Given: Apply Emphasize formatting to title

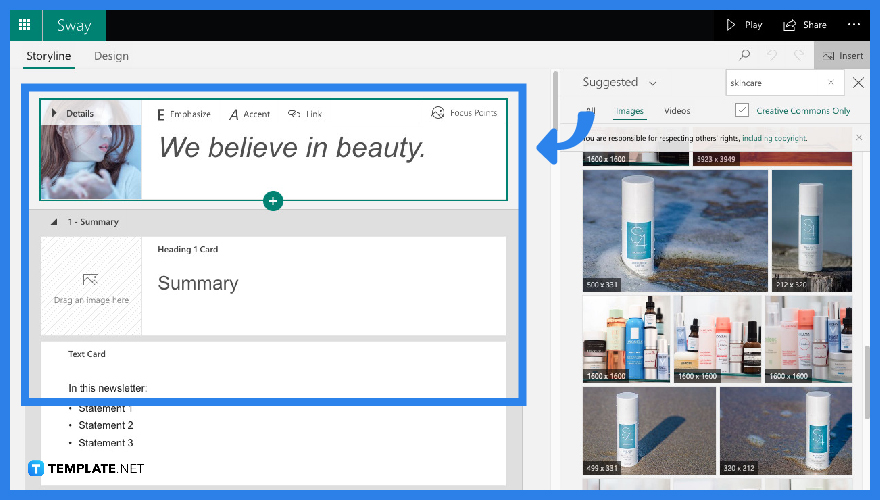Looking at the screenshot, I should pyautogui.click(x=160, y=114).
